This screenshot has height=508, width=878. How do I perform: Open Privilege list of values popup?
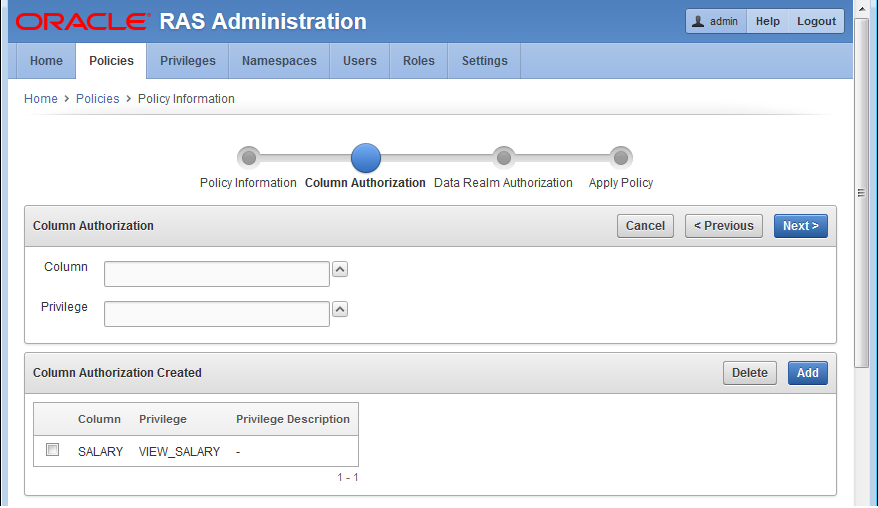coord(340,310)
